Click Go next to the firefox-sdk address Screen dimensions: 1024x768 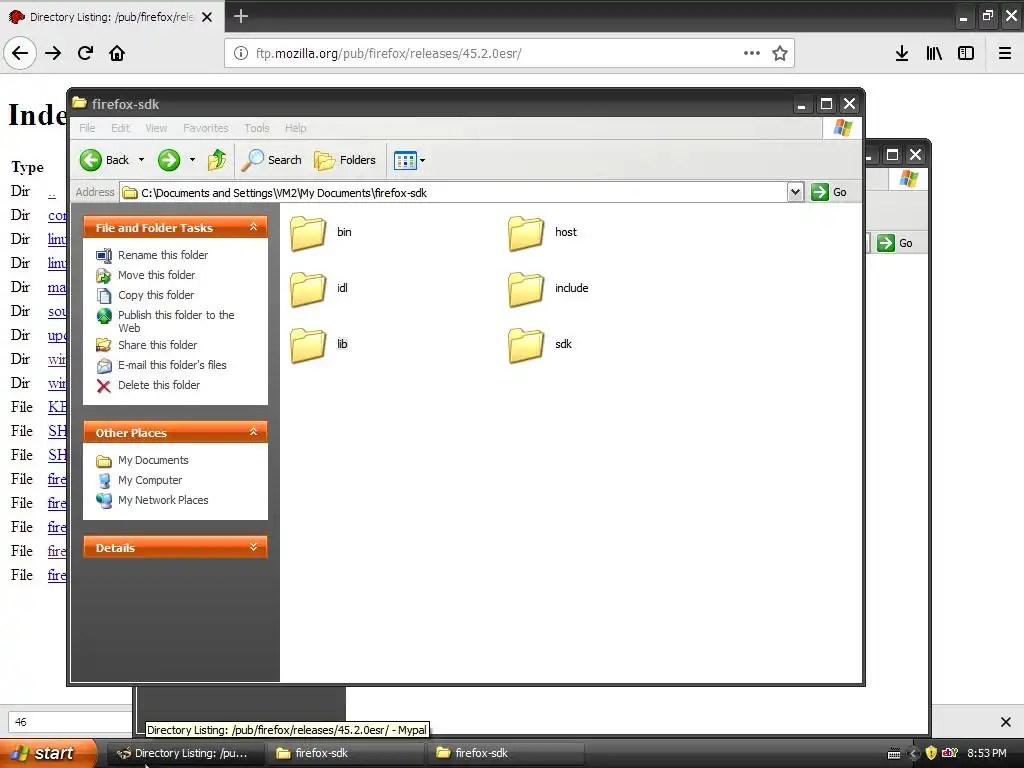829,192
